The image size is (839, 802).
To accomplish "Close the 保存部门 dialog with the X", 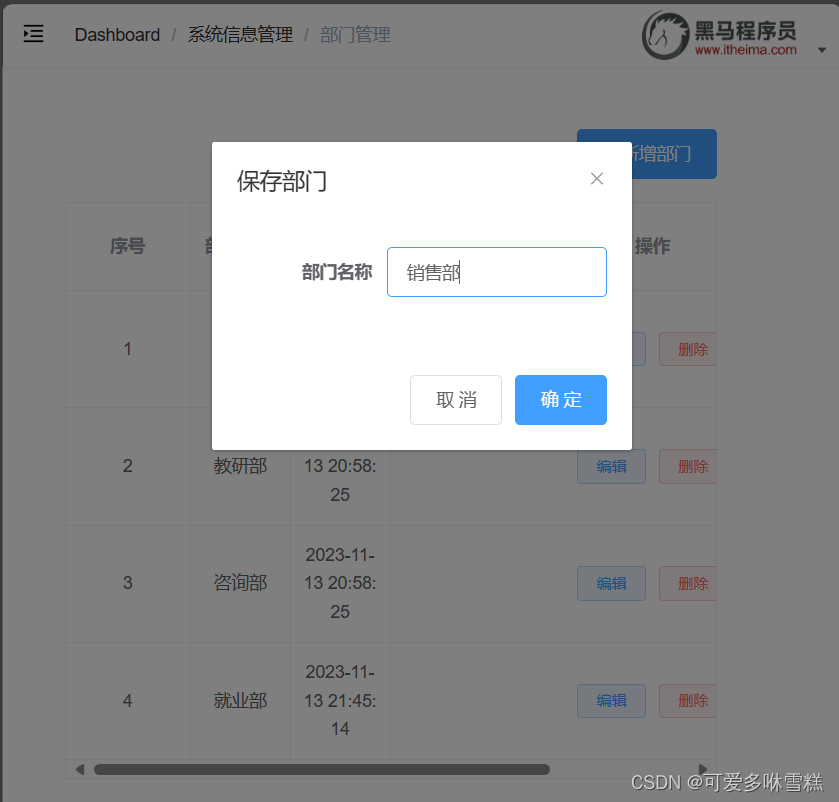I will [x=597, y=178].
